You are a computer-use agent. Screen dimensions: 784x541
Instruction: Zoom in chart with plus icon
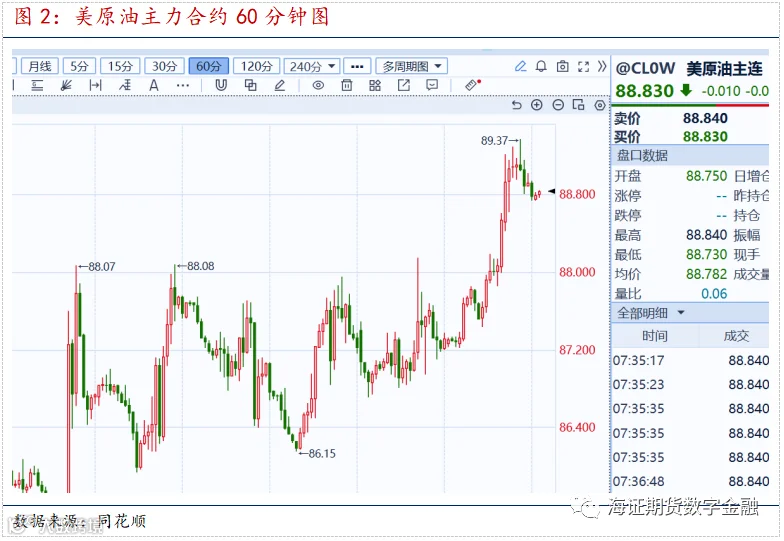point(537,105)
